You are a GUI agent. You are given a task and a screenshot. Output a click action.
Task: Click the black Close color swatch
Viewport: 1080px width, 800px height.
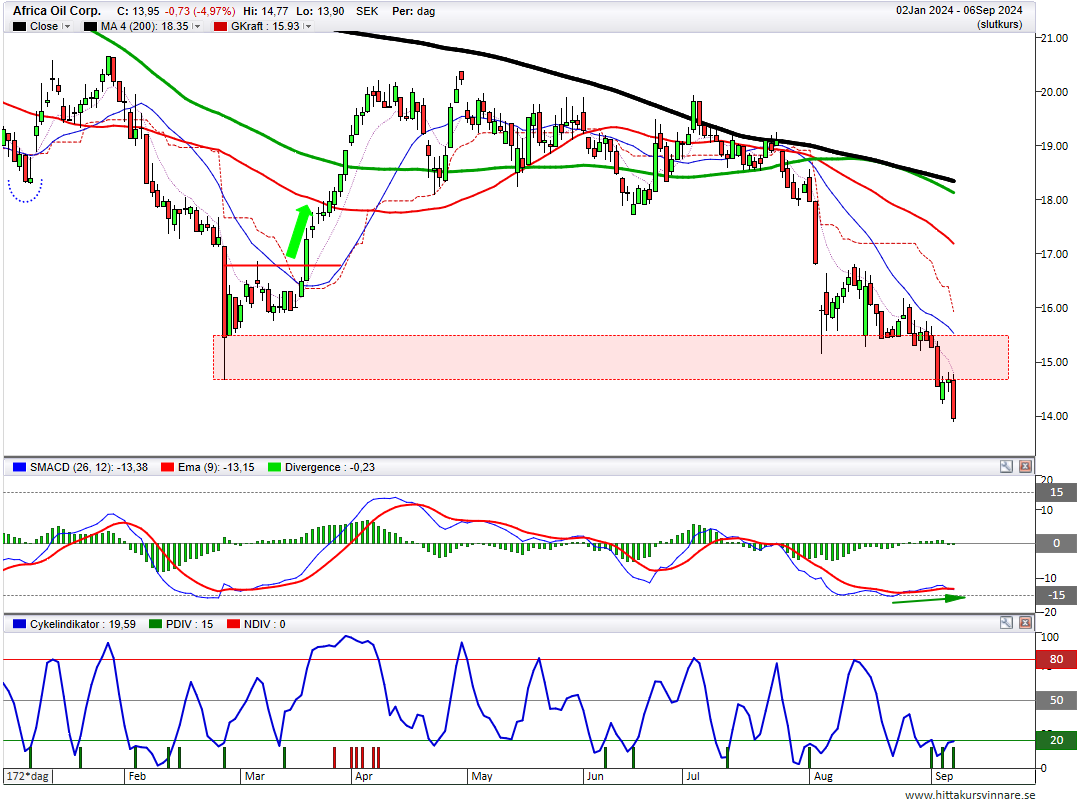click(x=19, y=26)
